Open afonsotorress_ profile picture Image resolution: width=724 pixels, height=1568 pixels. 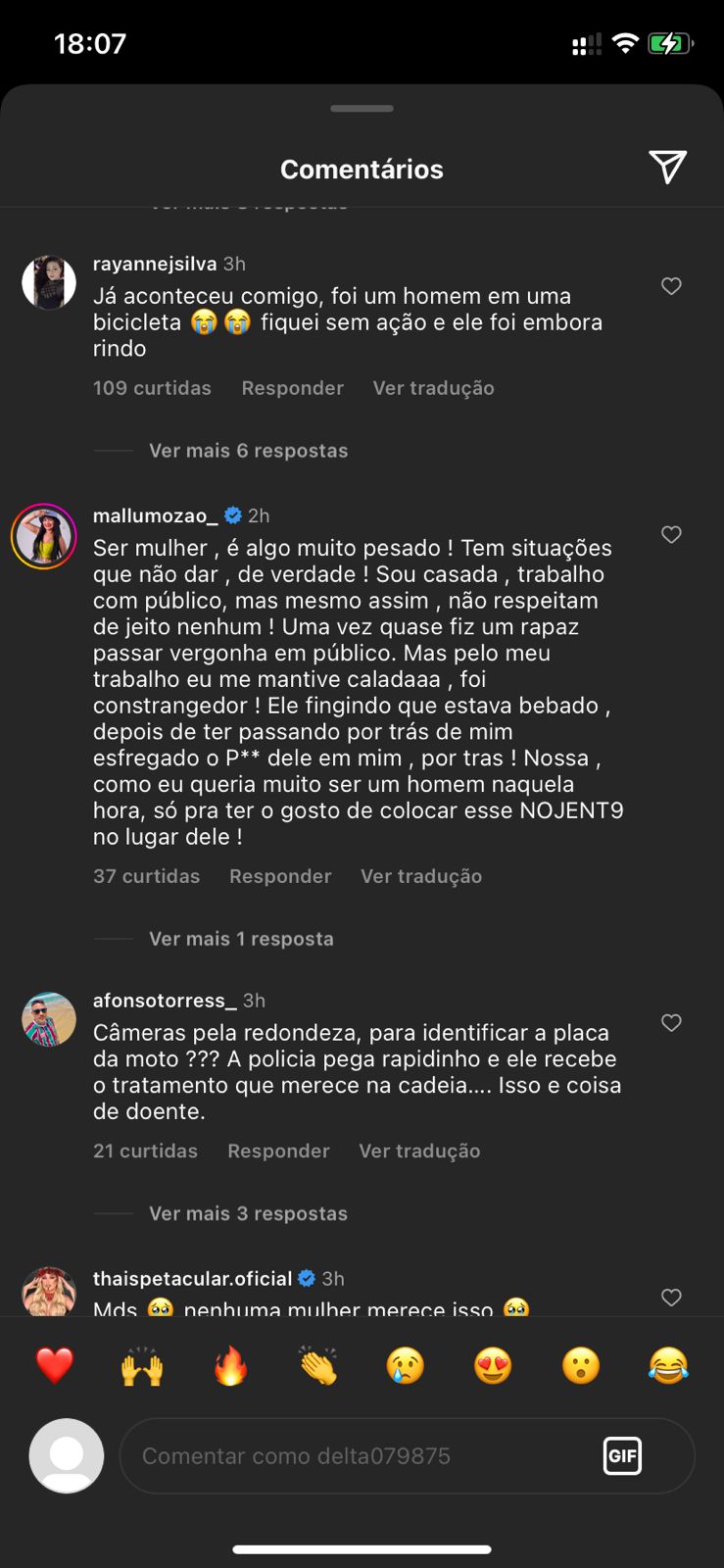point(49,1019)
